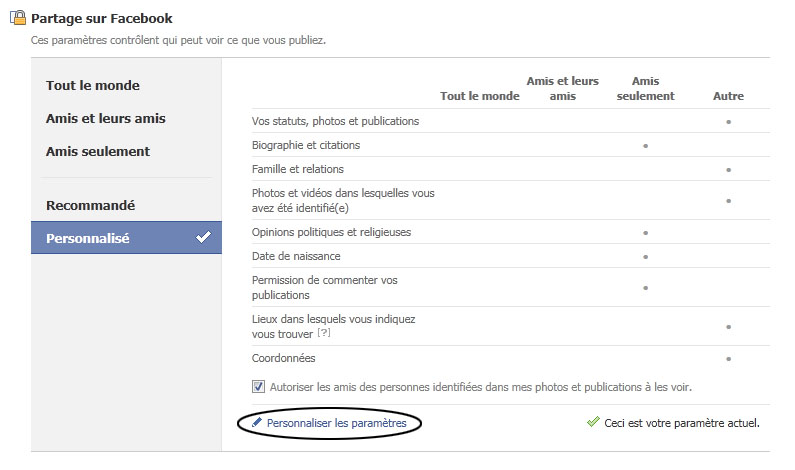Click the Autre dot for Famille et relations
795x470 pixels.
coord(729,169)
